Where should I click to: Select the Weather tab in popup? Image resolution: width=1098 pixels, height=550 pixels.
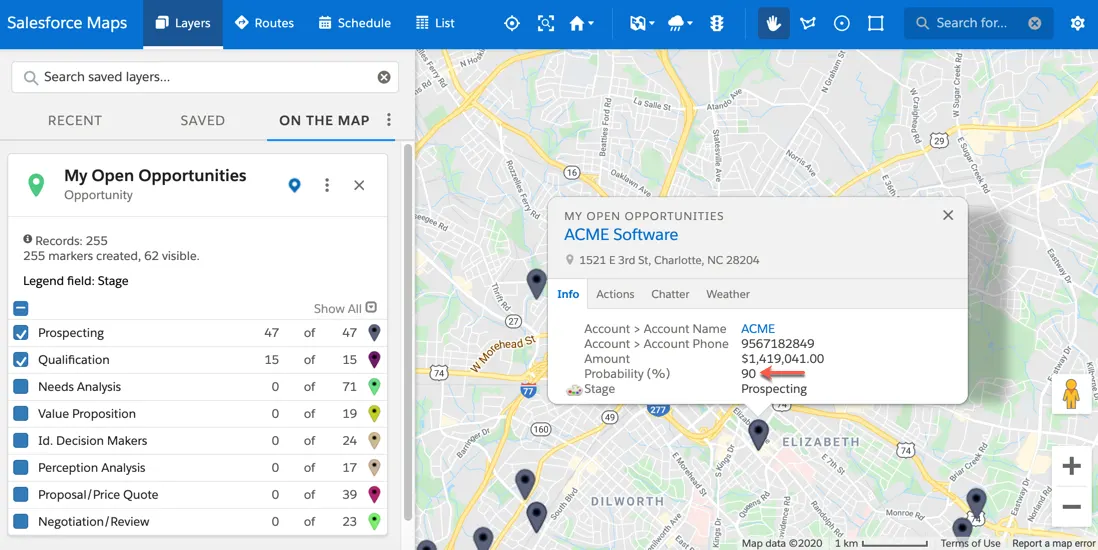(x=728, y=294)
